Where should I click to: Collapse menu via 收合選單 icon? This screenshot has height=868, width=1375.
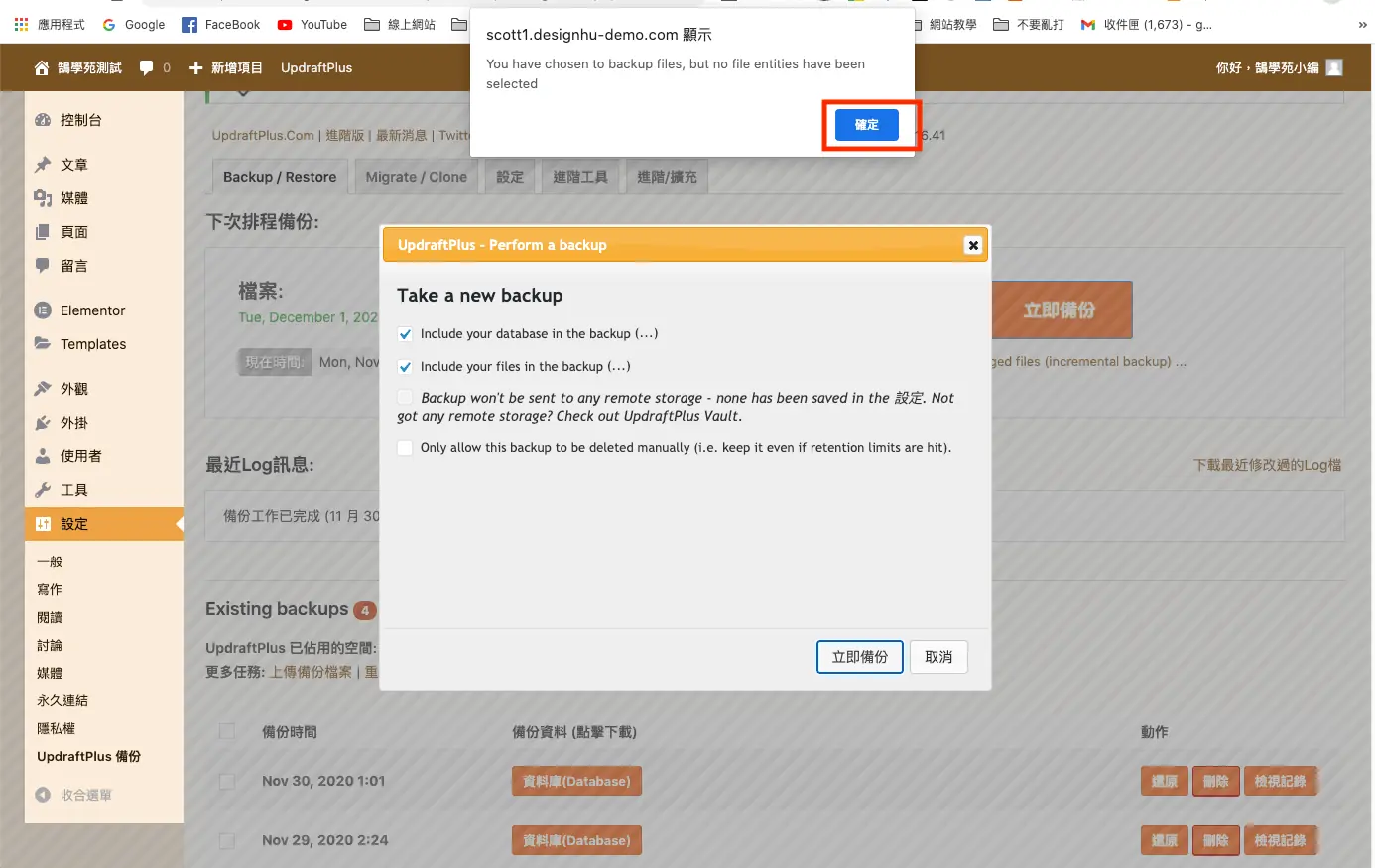(x=43, y=795)
